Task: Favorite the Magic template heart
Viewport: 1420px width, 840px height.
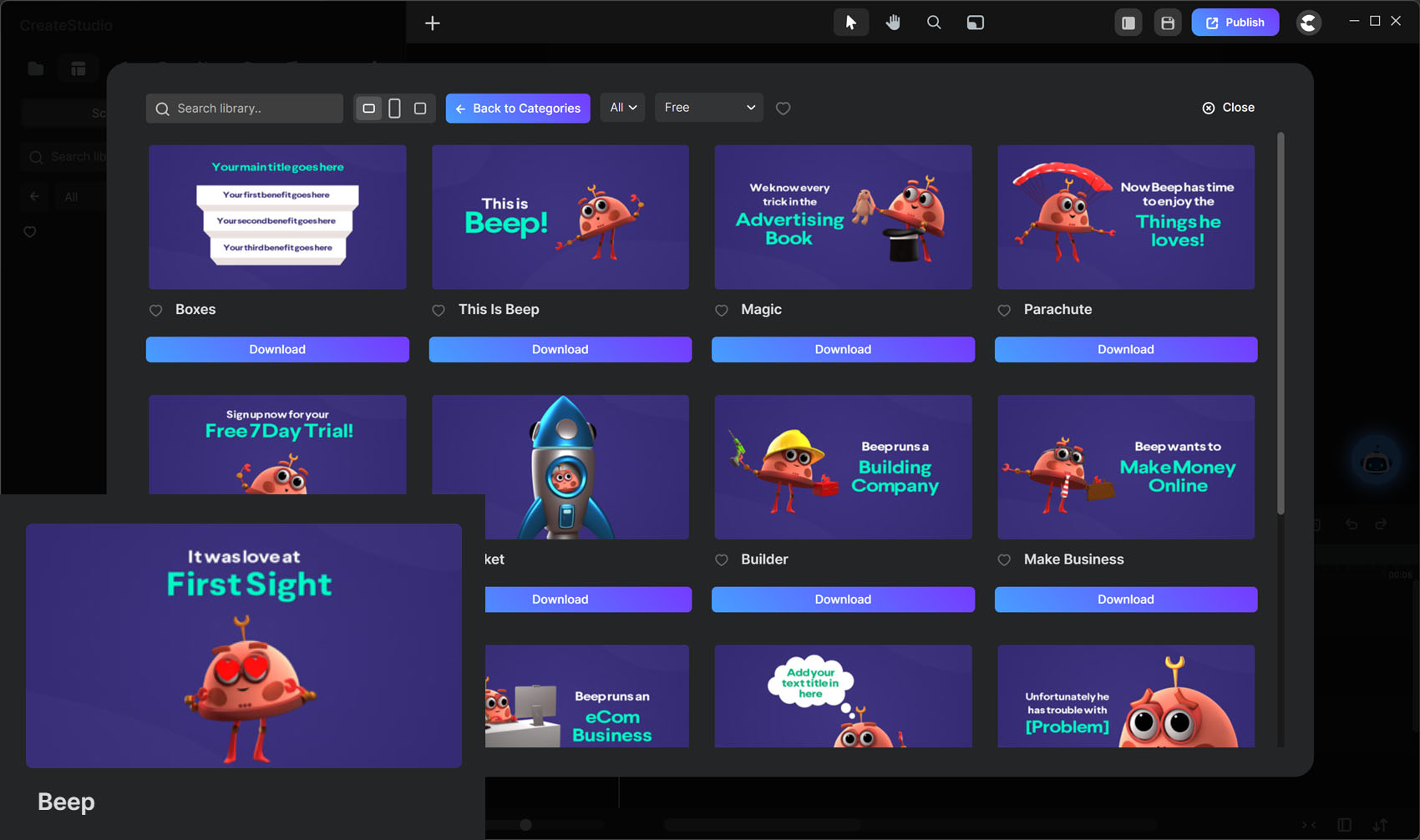Action: 722,311
